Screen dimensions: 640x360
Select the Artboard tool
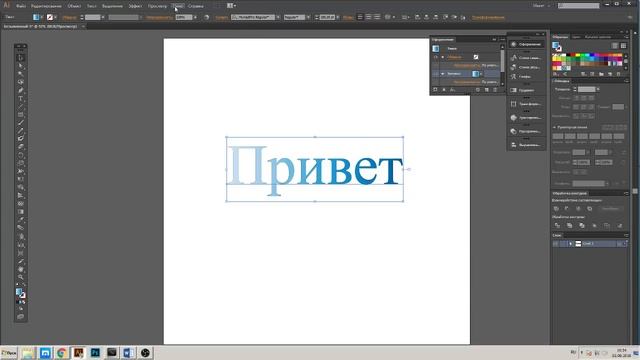(21, 253)
